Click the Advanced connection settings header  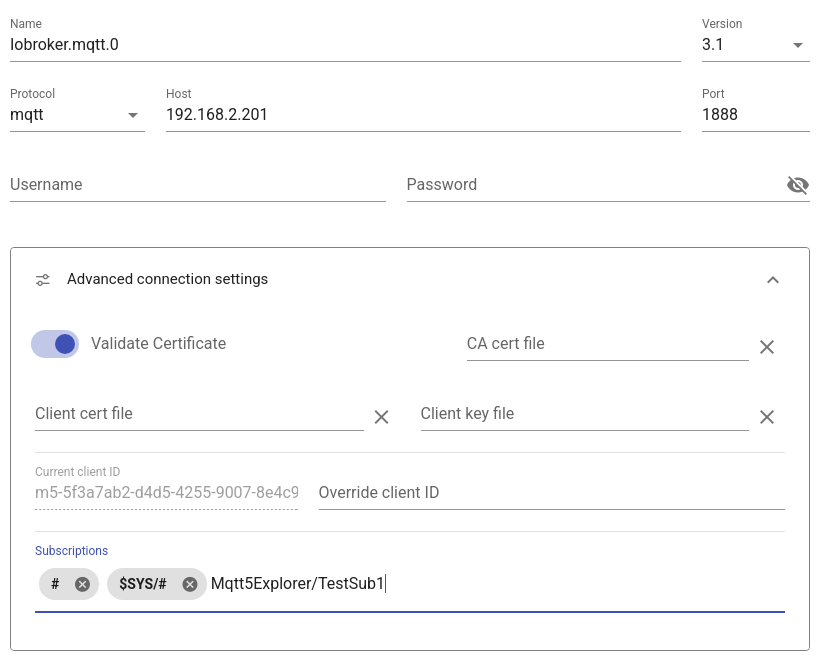167,280
